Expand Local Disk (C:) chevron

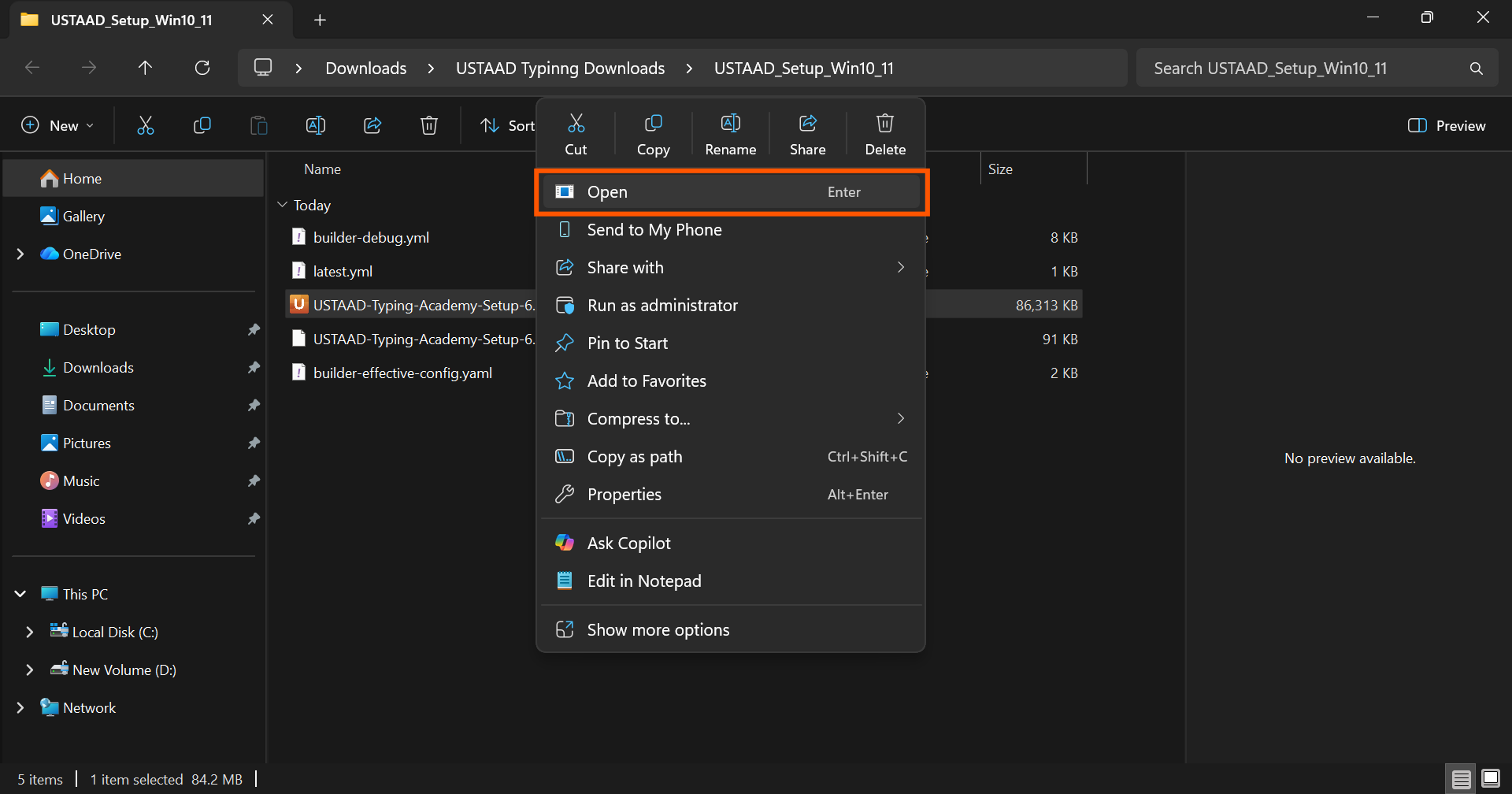coord(30,632)
